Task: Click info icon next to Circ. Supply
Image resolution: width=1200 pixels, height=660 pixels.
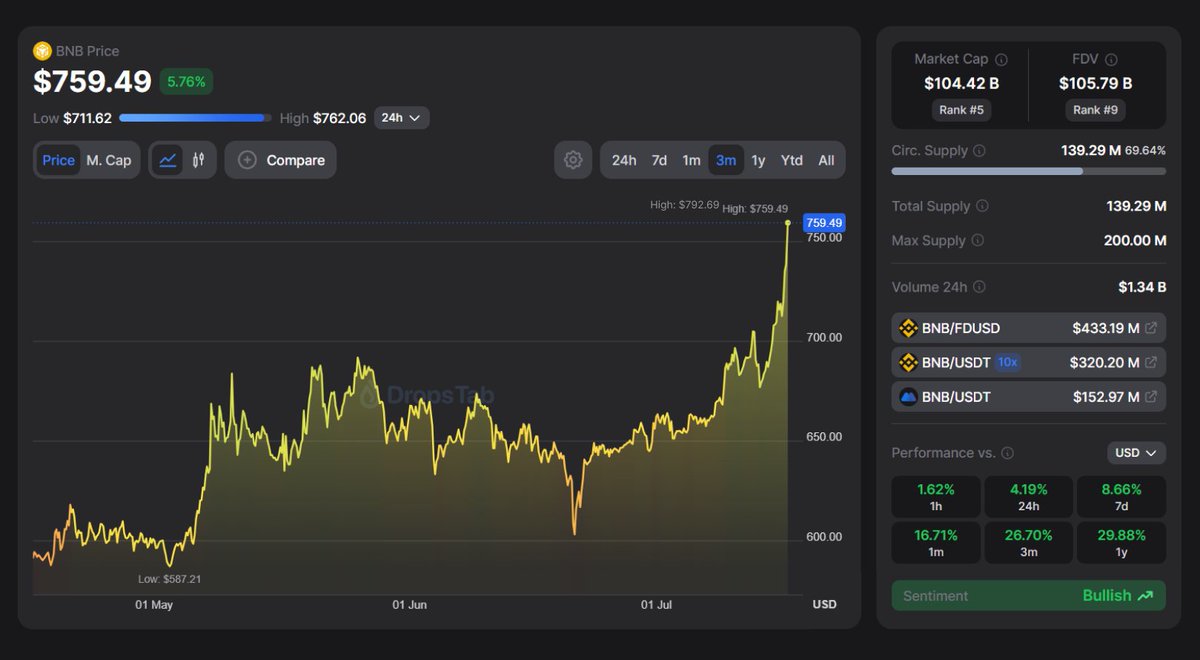Action: pyautogui.click(x=979, y=151)
